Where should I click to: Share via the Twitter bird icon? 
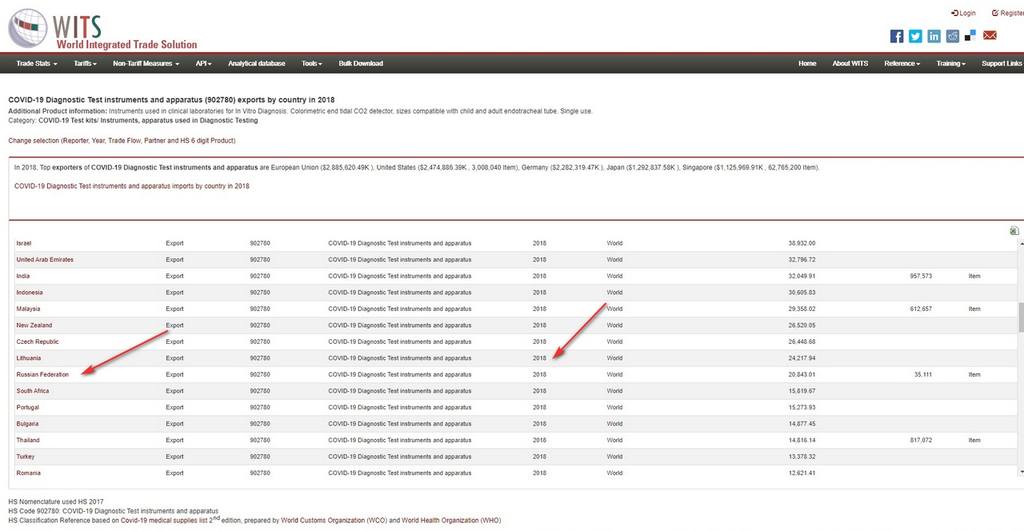(916, 36)
